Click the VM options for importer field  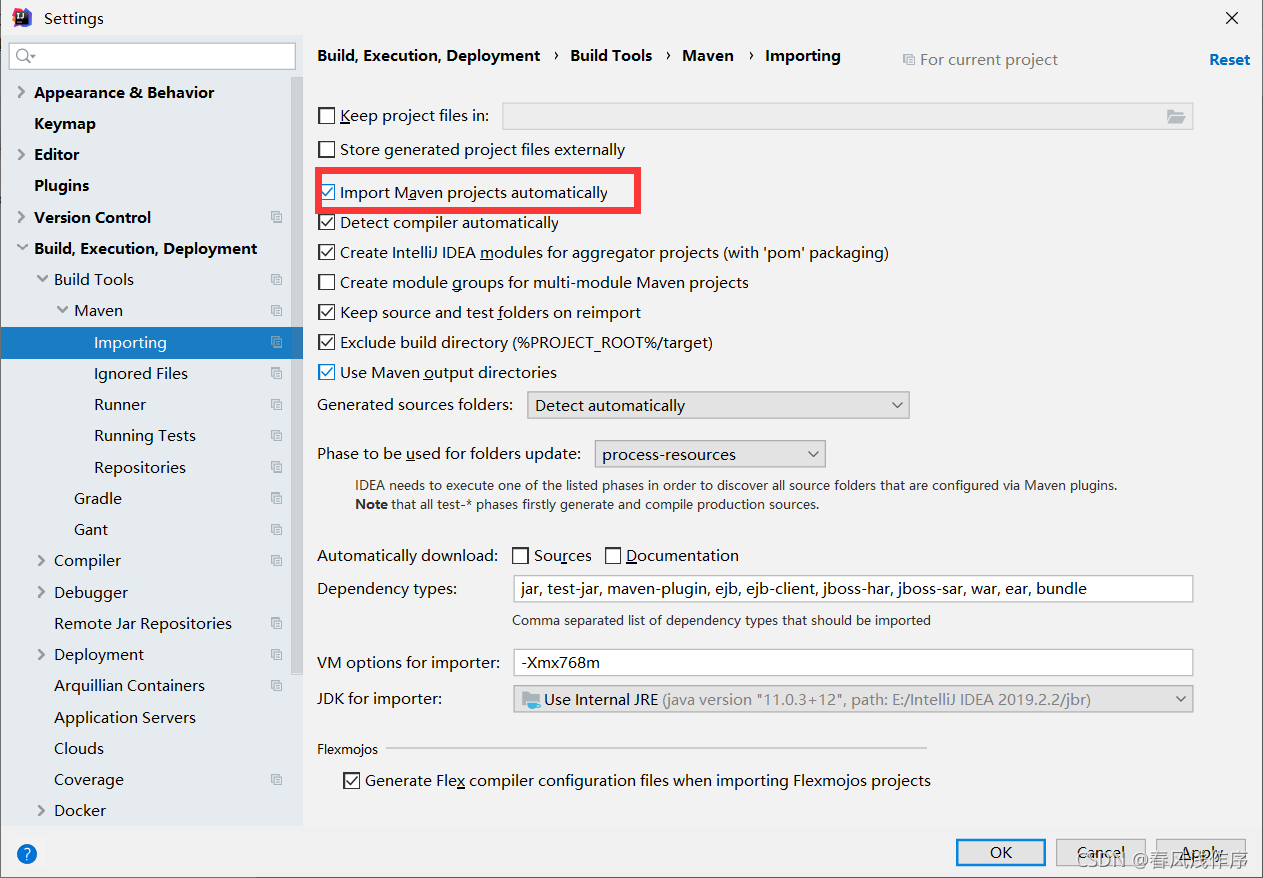click(x=852, y=662)
